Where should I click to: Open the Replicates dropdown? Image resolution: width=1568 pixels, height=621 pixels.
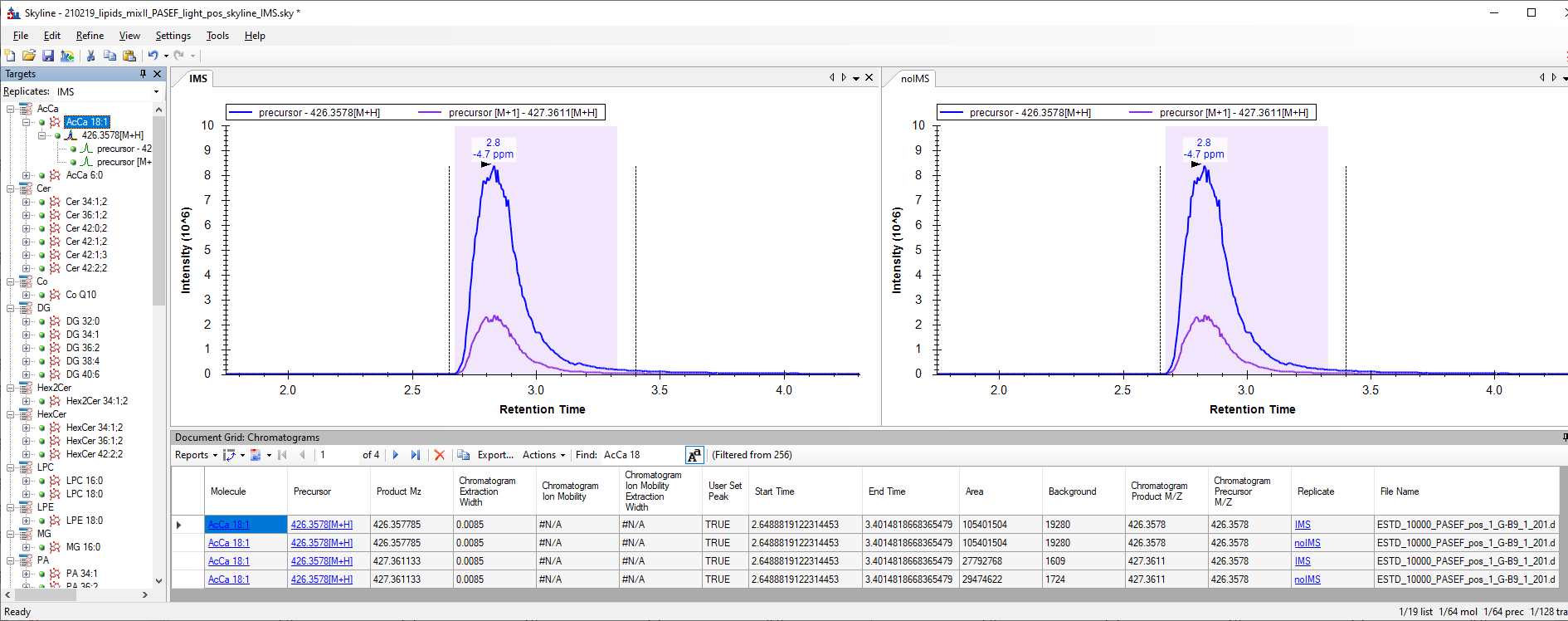coord(156,92)
